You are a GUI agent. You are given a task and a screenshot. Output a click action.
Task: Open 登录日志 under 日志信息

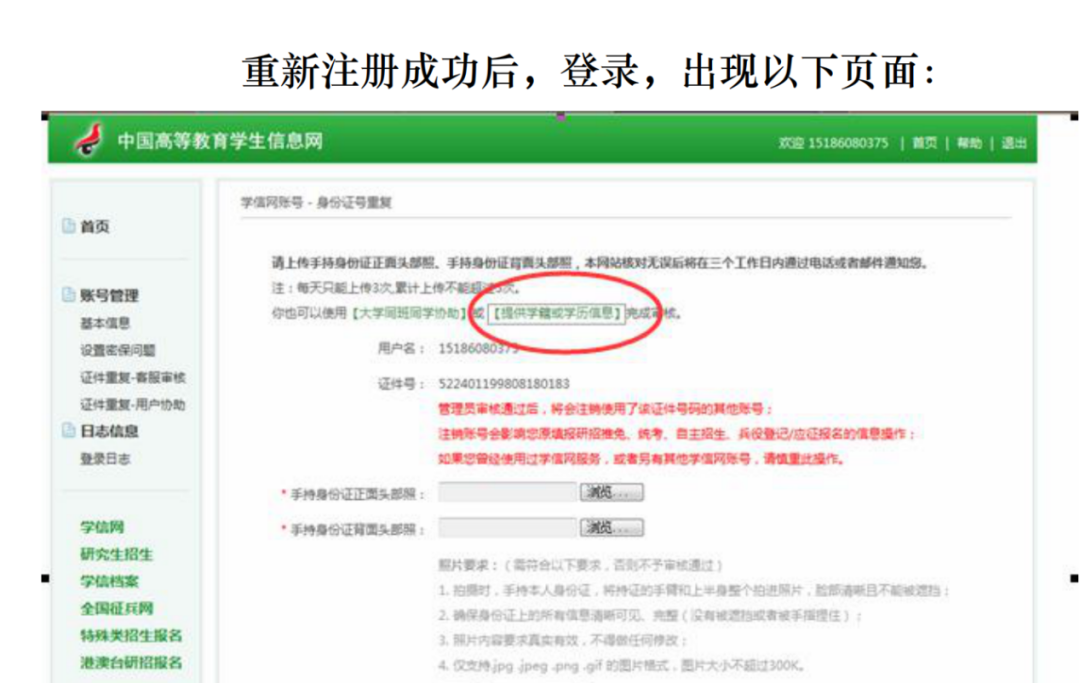pos(105,459)
